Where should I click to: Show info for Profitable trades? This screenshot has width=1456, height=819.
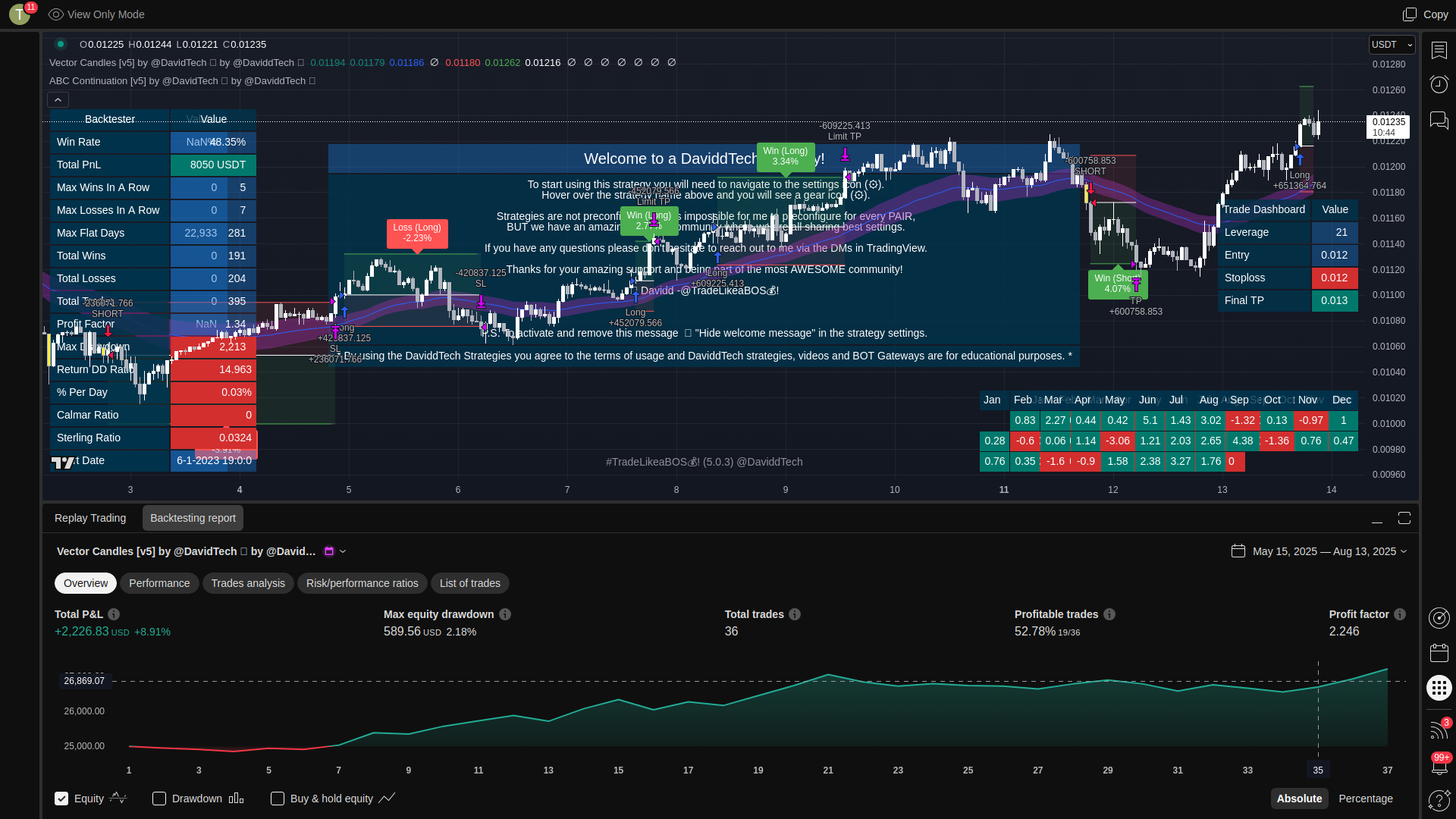coord(1109,614)
